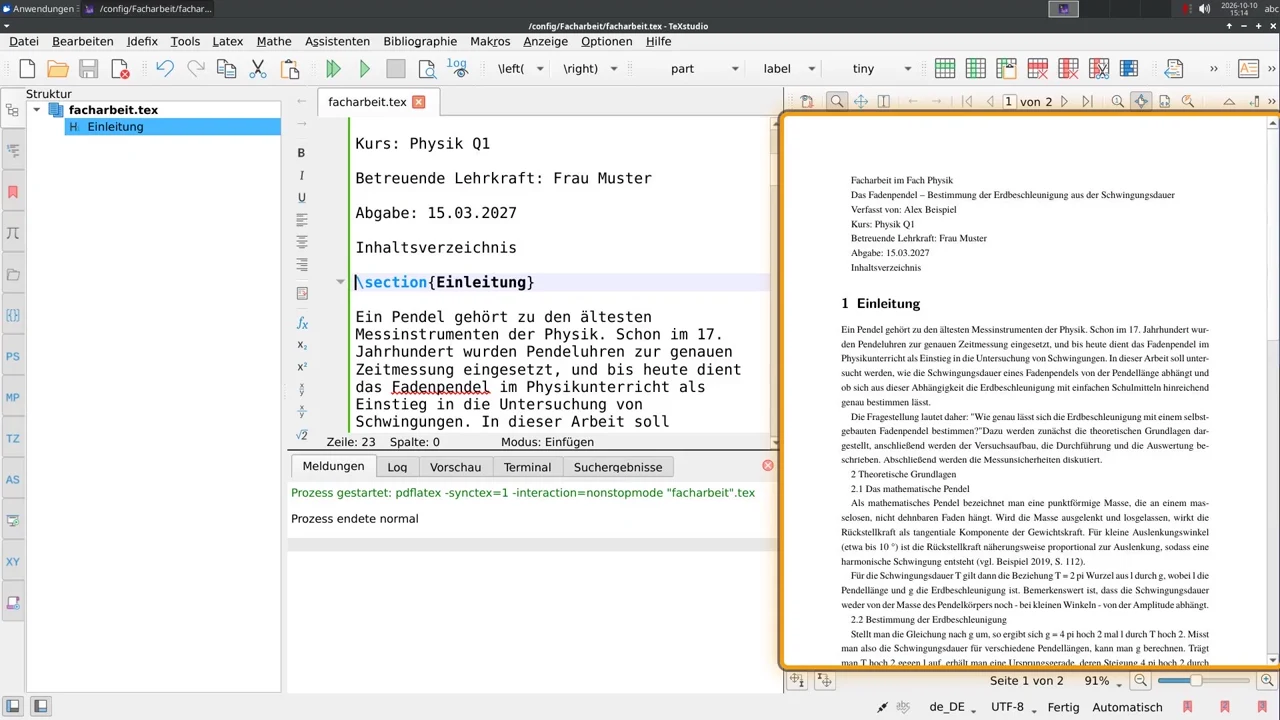Collapse the facharbeit.tex tree node
Screen dimensions: 1280x720
[x=37, y=110]
